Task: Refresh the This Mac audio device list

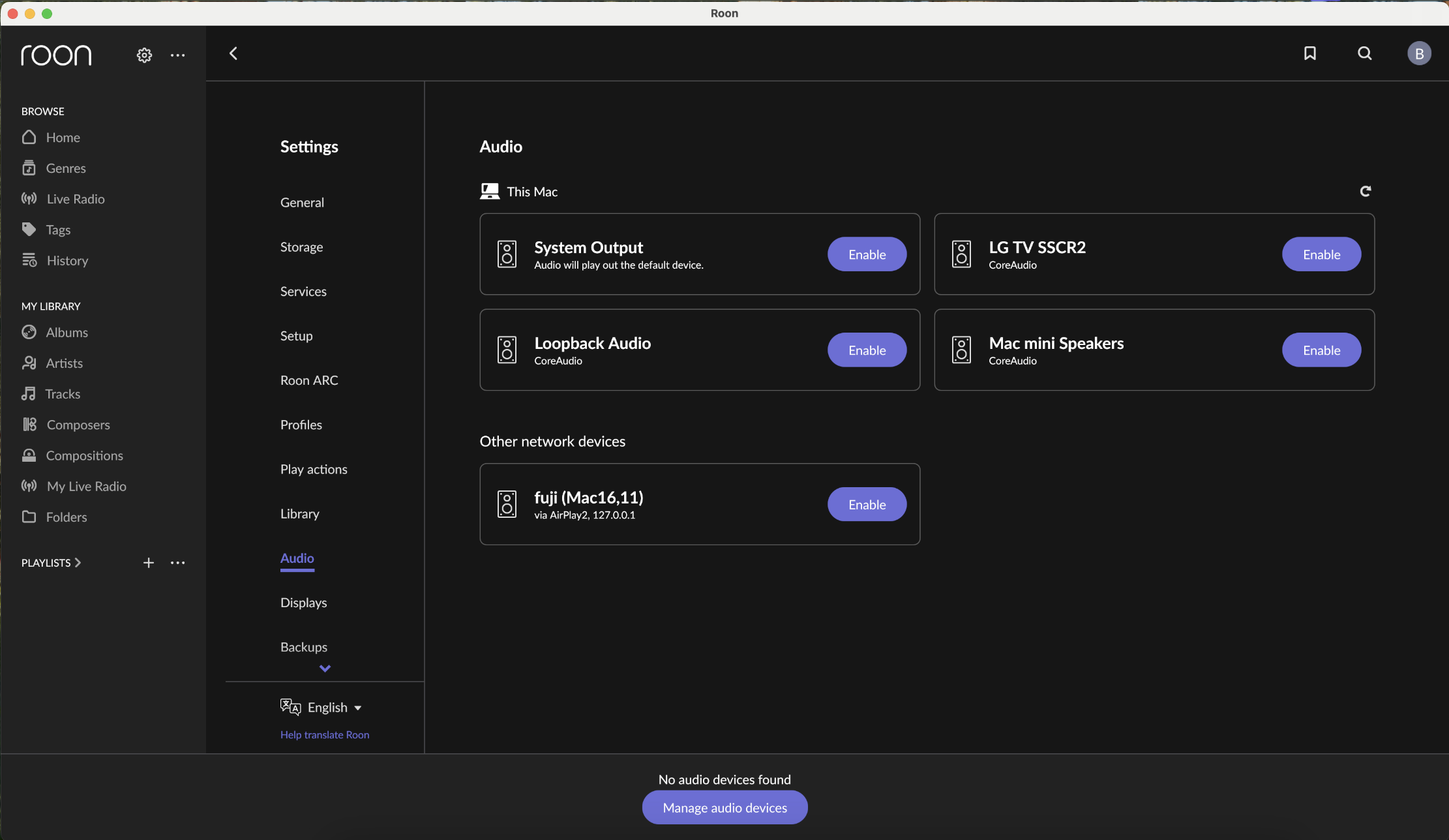Action: click(x=1365, y=191)
